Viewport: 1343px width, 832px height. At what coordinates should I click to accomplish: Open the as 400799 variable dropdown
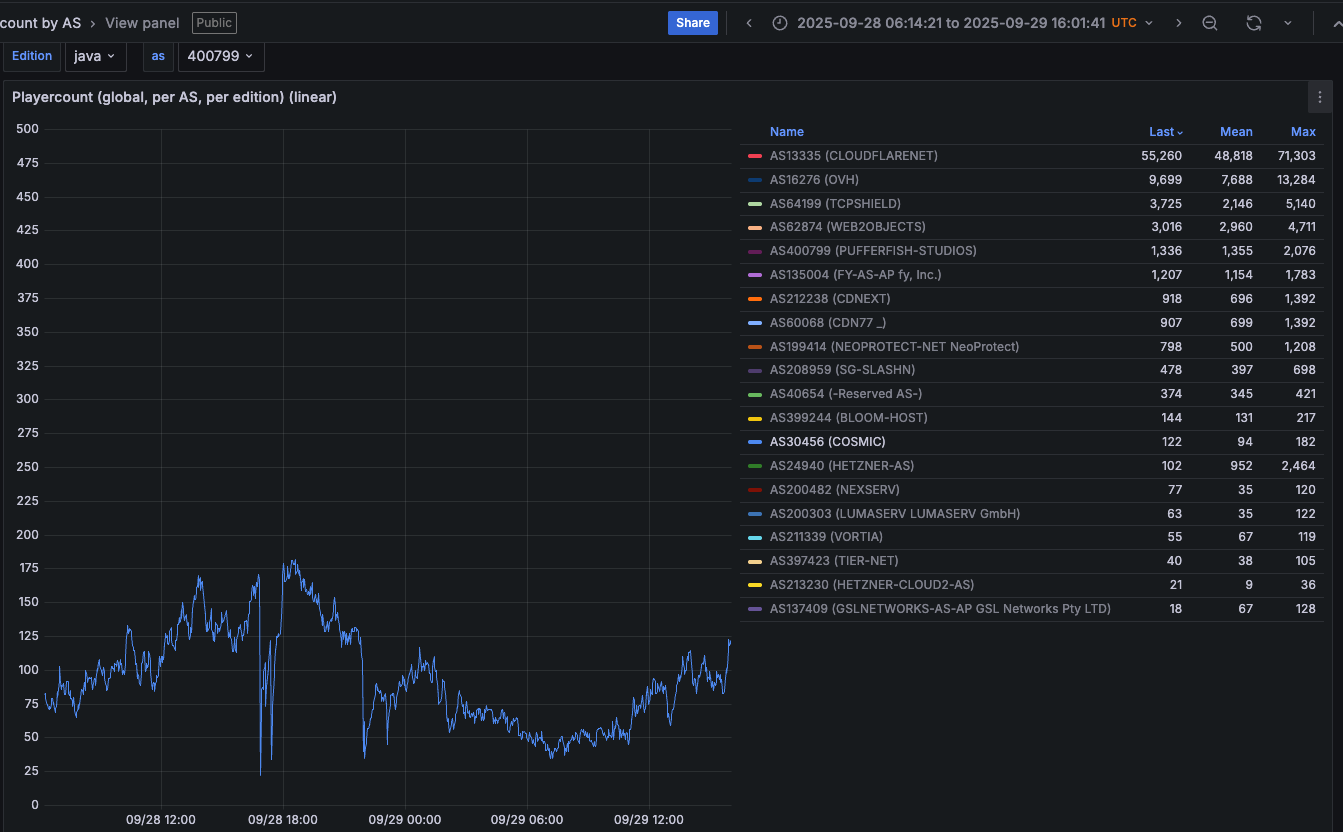point(221,56)
